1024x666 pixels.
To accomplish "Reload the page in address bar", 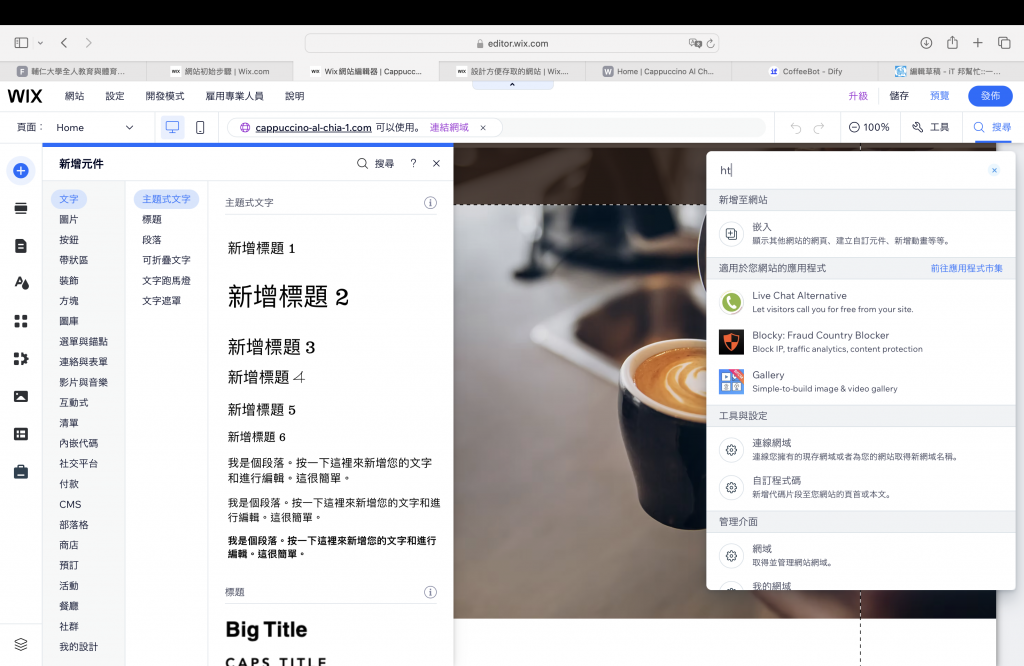I will [x=711, y=44].
